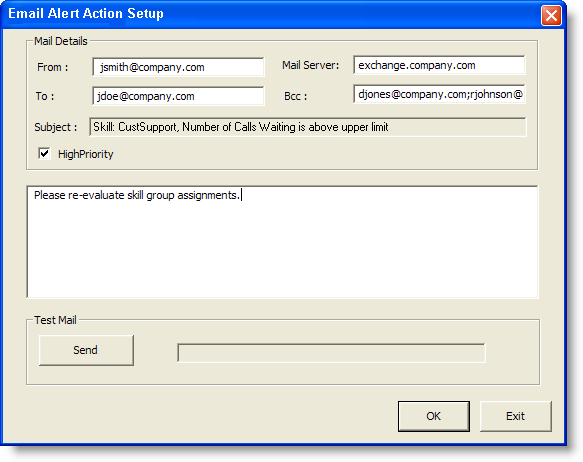Viewport: 583px width, 462px height.
Task: Click the "To :" label
Action: coord(45,96)
